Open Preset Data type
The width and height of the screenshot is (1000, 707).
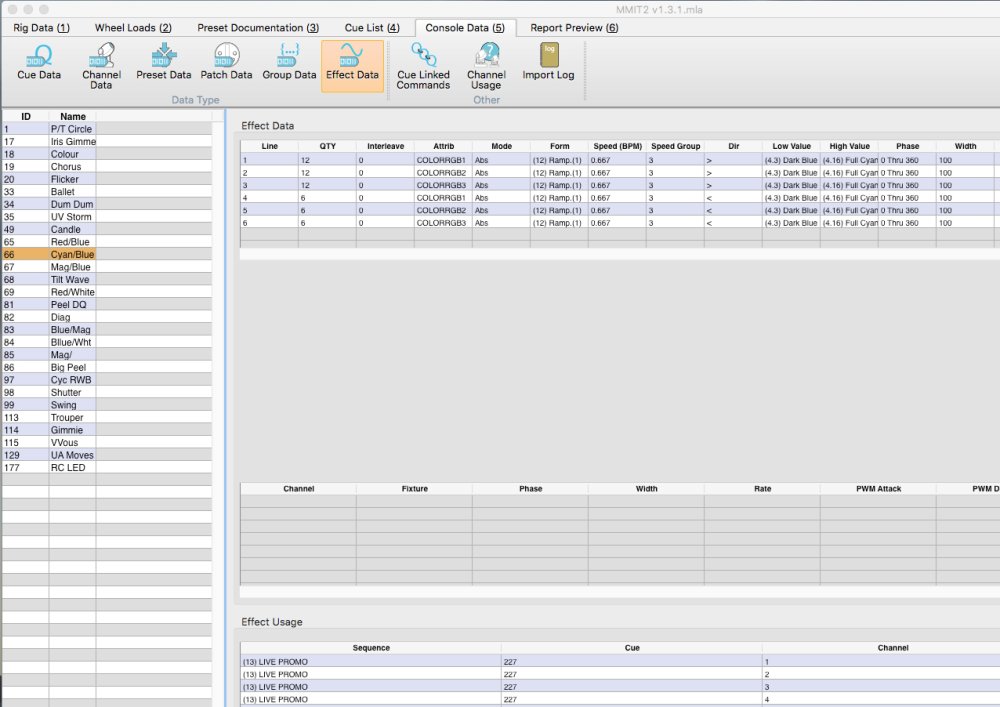point(164,62)
